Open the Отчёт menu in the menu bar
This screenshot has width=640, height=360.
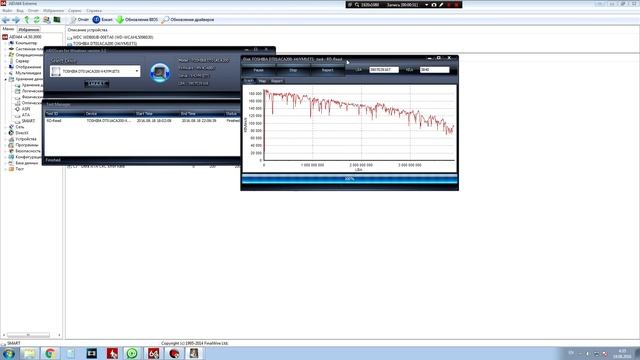pos(33,11)
